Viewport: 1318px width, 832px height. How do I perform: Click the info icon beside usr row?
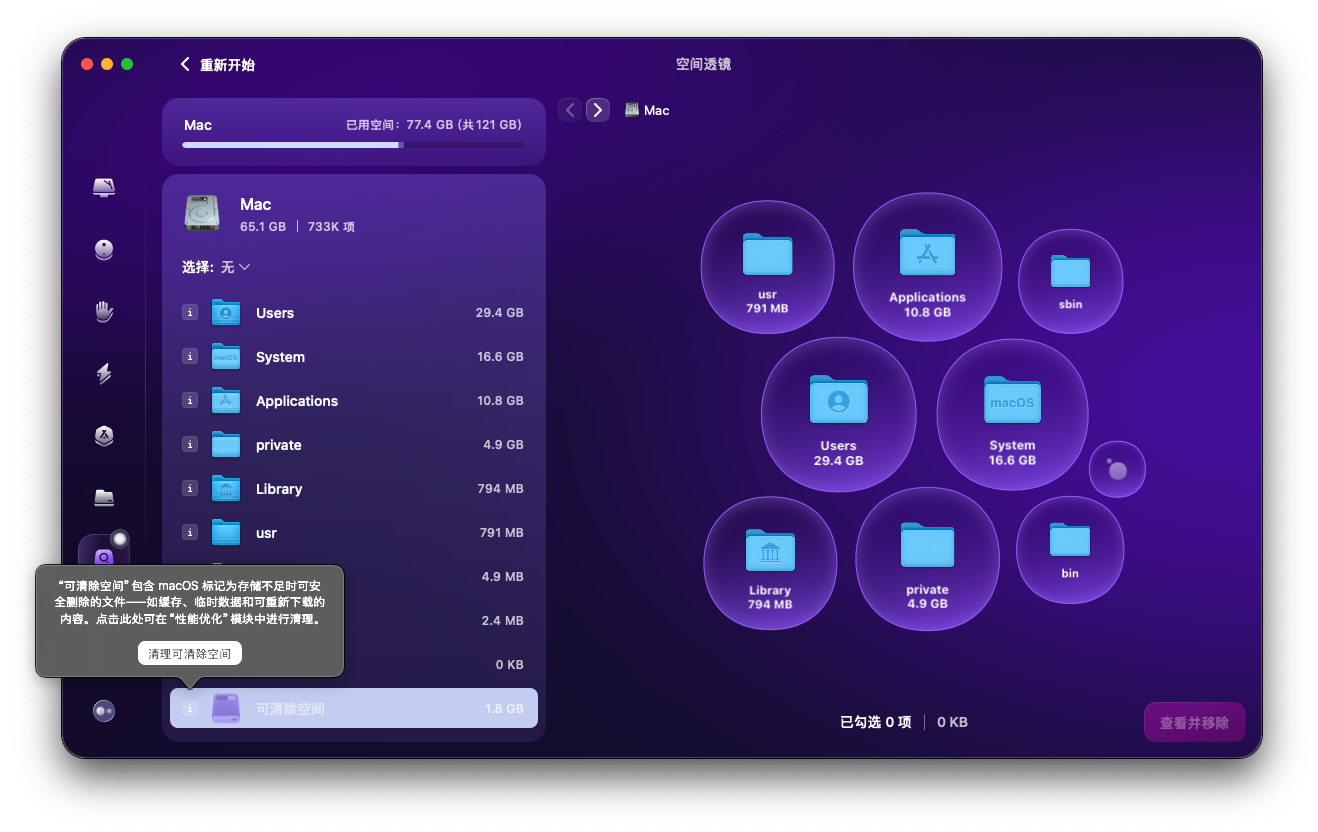pyautogui.click(x=190, y=532)
